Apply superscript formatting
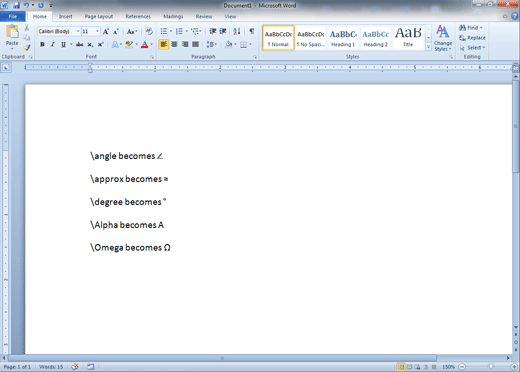Screen dimensions: 520x372 click(x=100, y=44)
